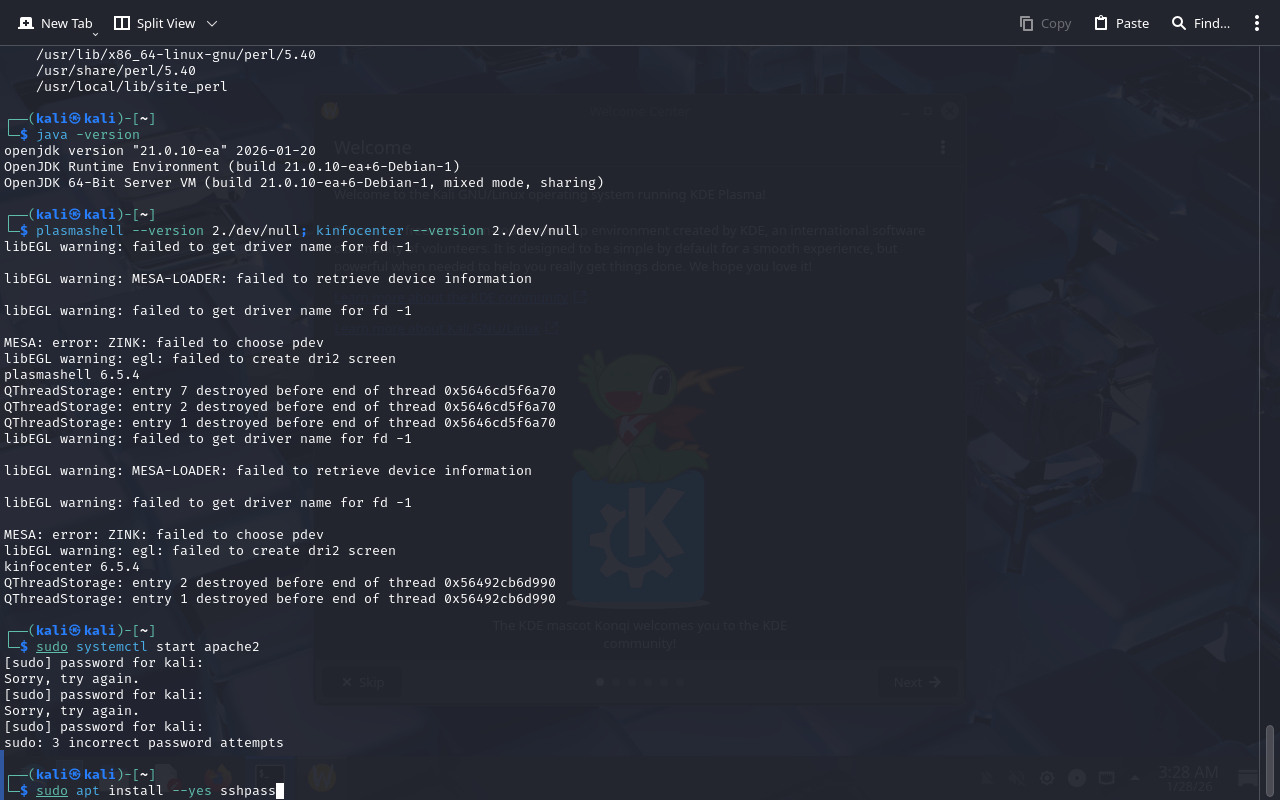The height and width of the screenshot is (800, 1280).
Task: Click the Copy toolbar button
Action: point(1045,23)
